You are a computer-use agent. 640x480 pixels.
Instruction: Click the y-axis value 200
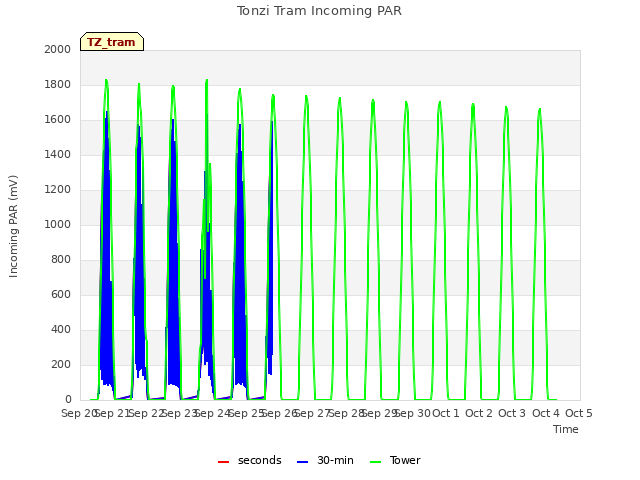[x=61, y=364]
